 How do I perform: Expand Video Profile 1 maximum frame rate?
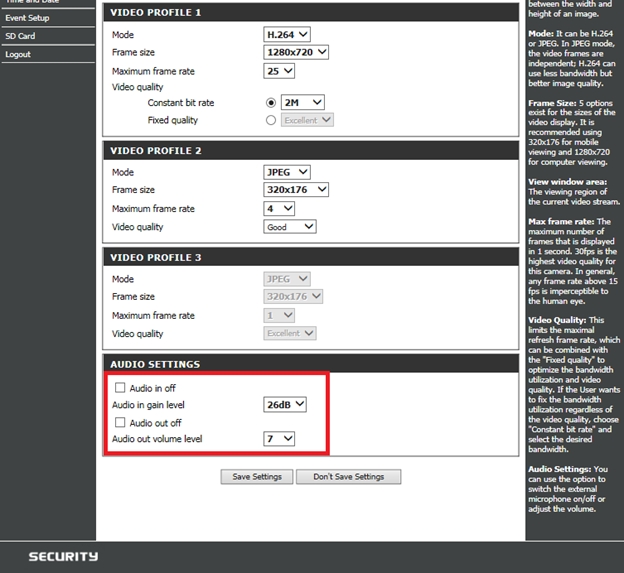280,71
